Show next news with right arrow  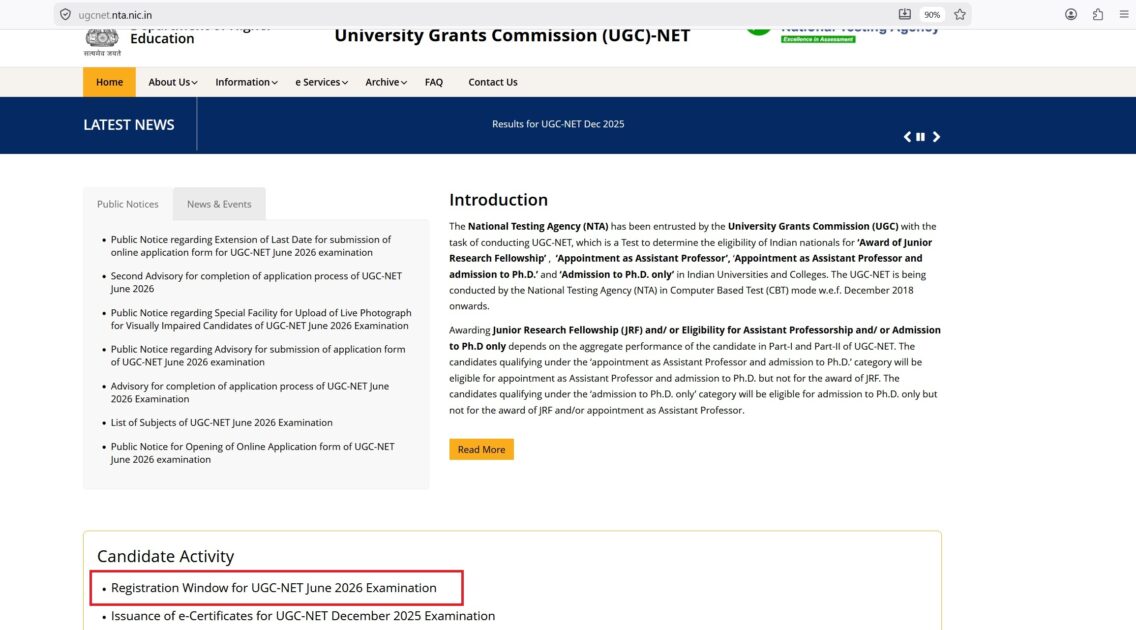[x=936, y=137]
